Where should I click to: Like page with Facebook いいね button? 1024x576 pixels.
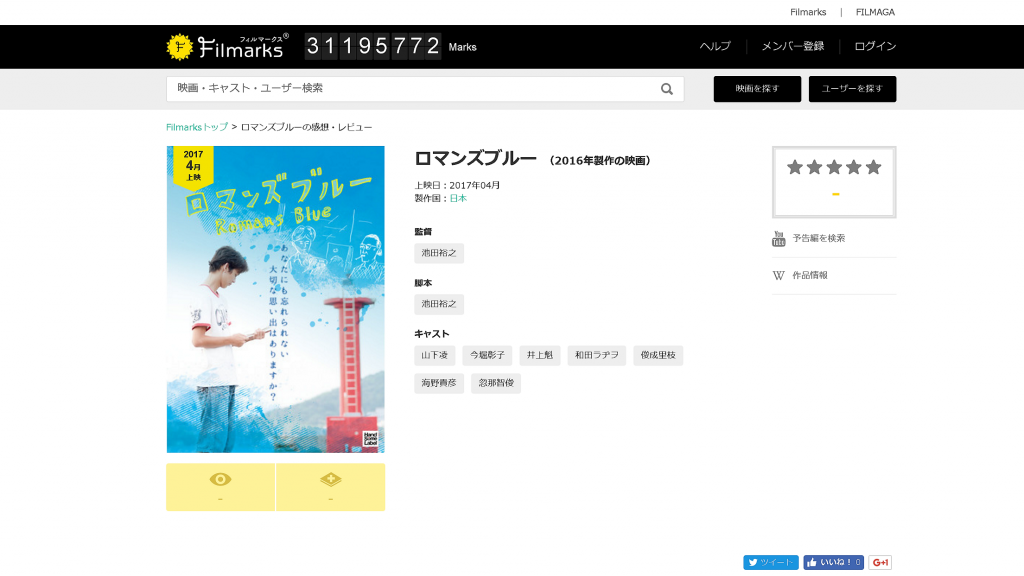pos(833,562)
